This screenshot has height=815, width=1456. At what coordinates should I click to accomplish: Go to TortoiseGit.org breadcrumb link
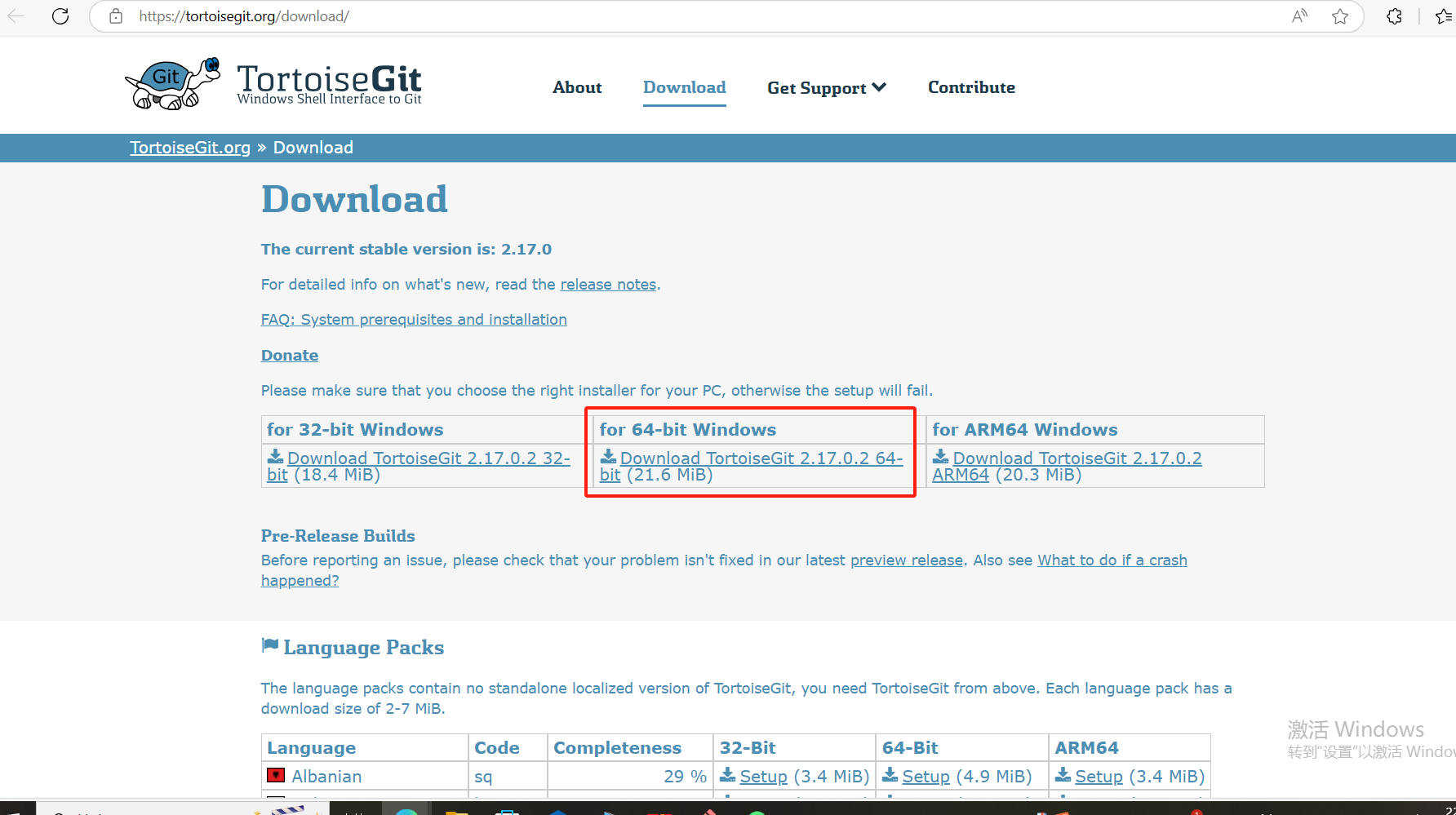coord(190,148)
